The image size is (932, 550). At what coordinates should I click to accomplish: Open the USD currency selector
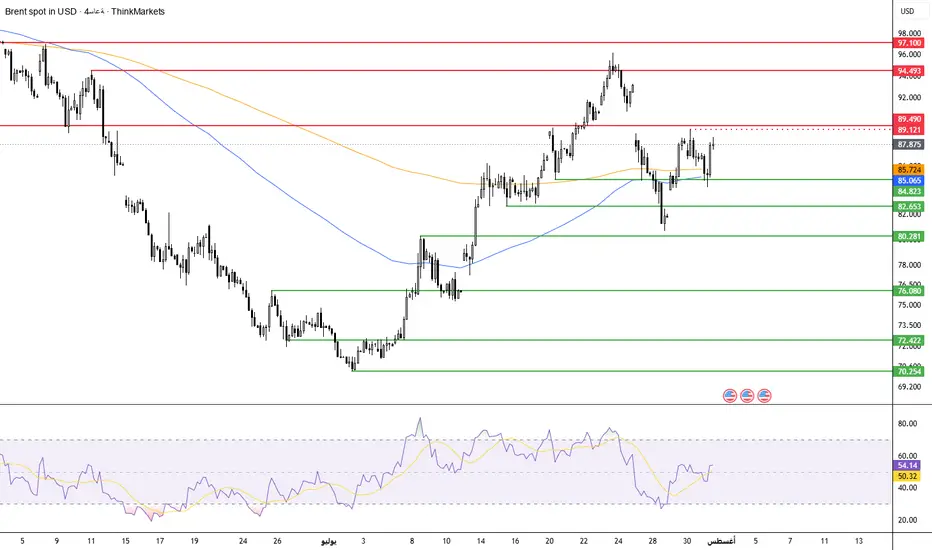[x=907, y=11]
